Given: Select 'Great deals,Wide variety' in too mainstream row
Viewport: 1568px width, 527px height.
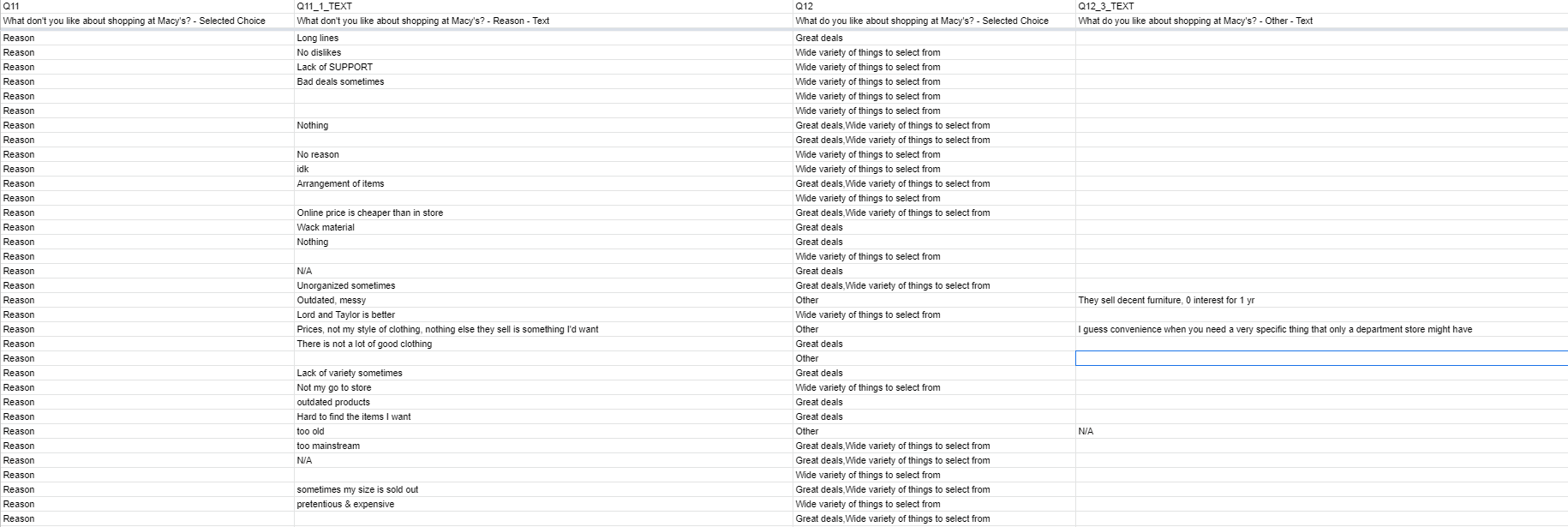Looking at the screenshot, I should click(x=934, y=446).
